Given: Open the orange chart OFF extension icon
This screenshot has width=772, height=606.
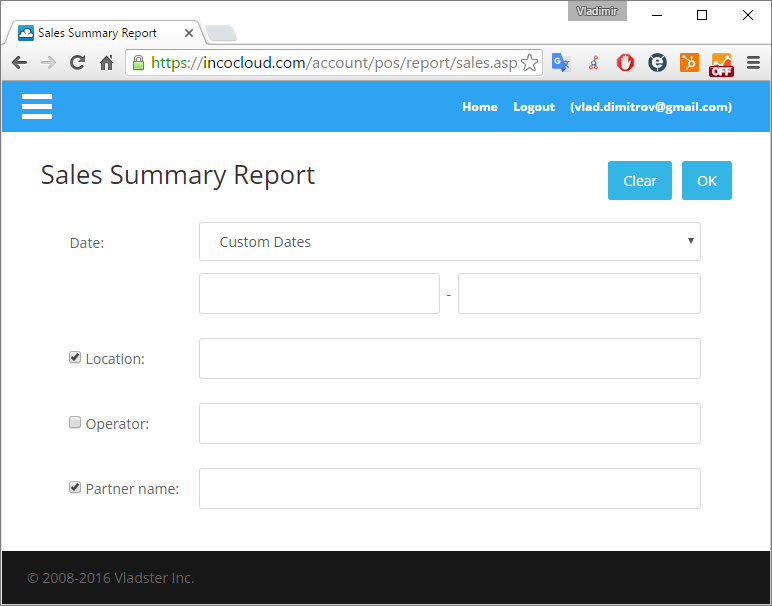Looking at the screenshot, I should click(721, 64).
